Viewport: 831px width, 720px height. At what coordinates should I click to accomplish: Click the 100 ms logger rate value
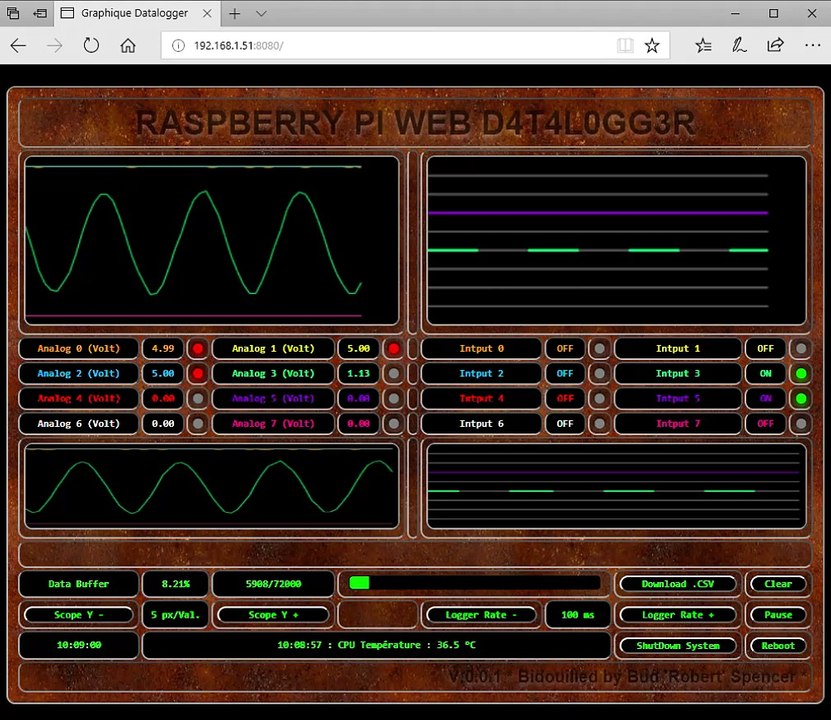tap(578, 615)
